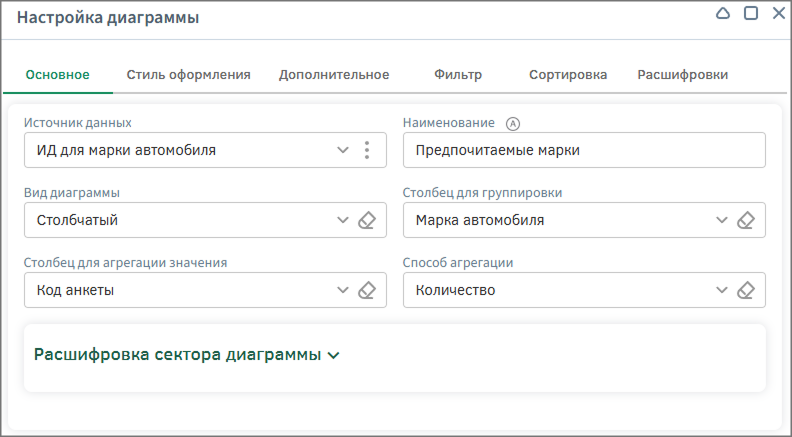Image resolution: width=792 pixels, height=437 pixels.
Task: Clear the Вид диаграммы field with eraser
Action: 367,221
